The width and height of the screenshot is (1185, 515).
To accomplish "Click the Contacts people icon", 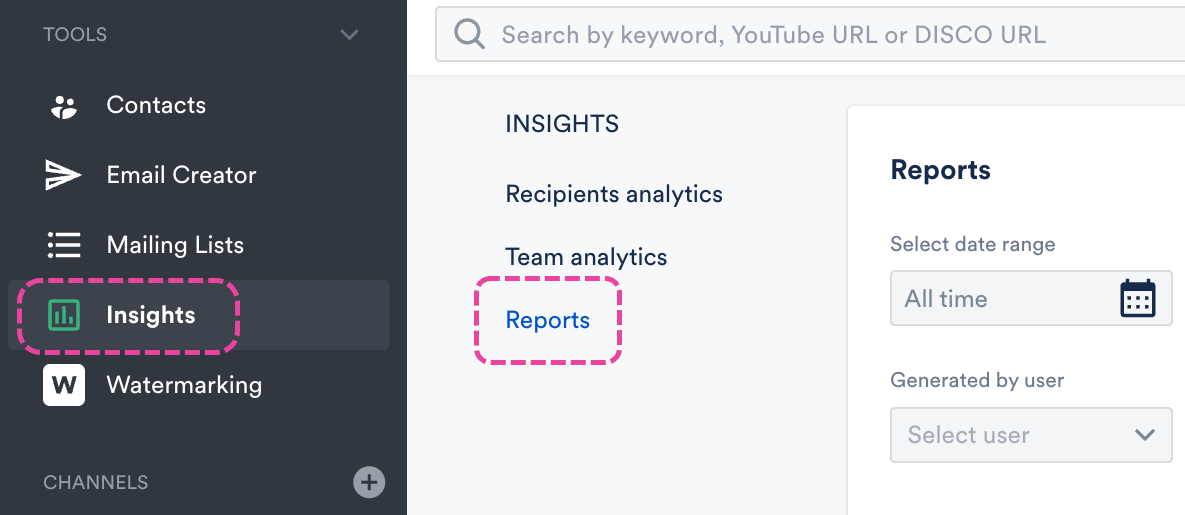I will pyautogui.click(x=63, y=107).
